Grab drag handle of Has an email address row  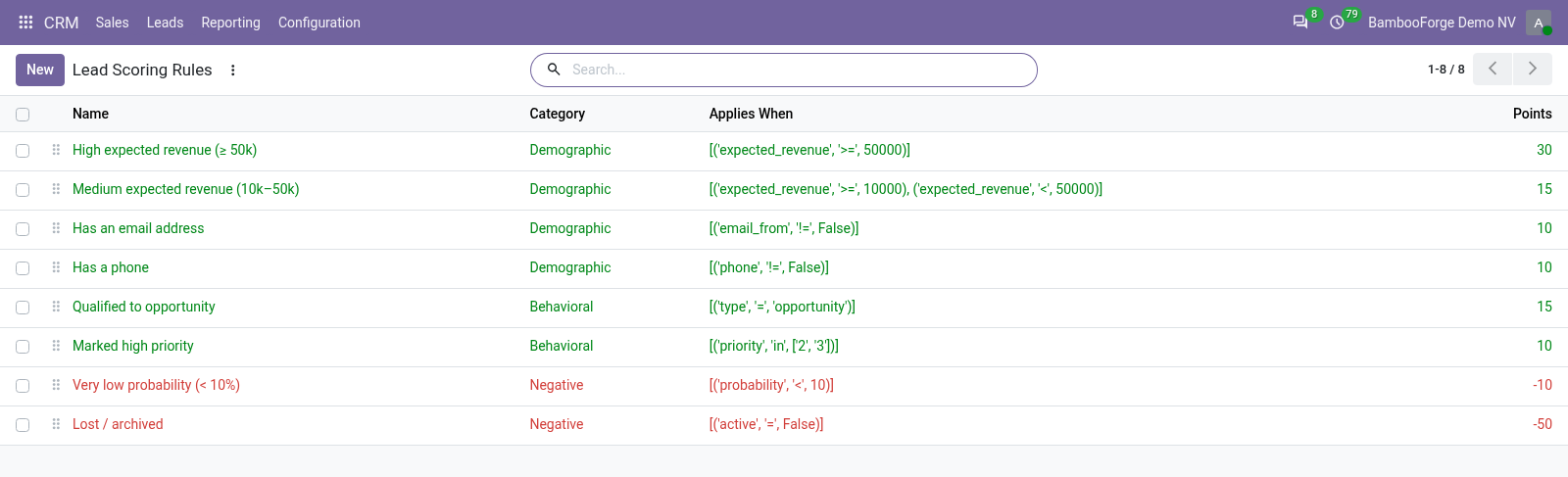[56, 228]
